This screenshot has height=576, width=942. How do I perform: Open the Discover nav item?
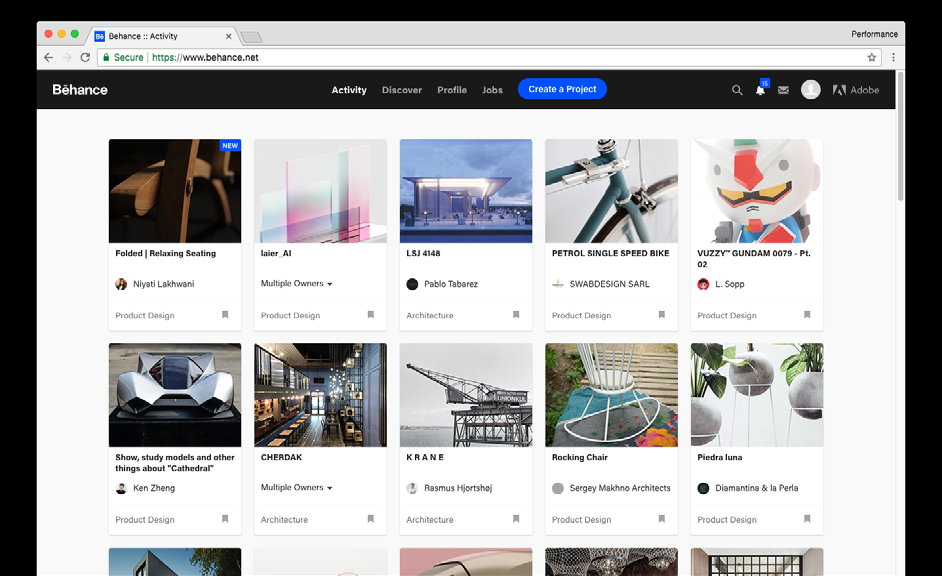pos(402,90)
